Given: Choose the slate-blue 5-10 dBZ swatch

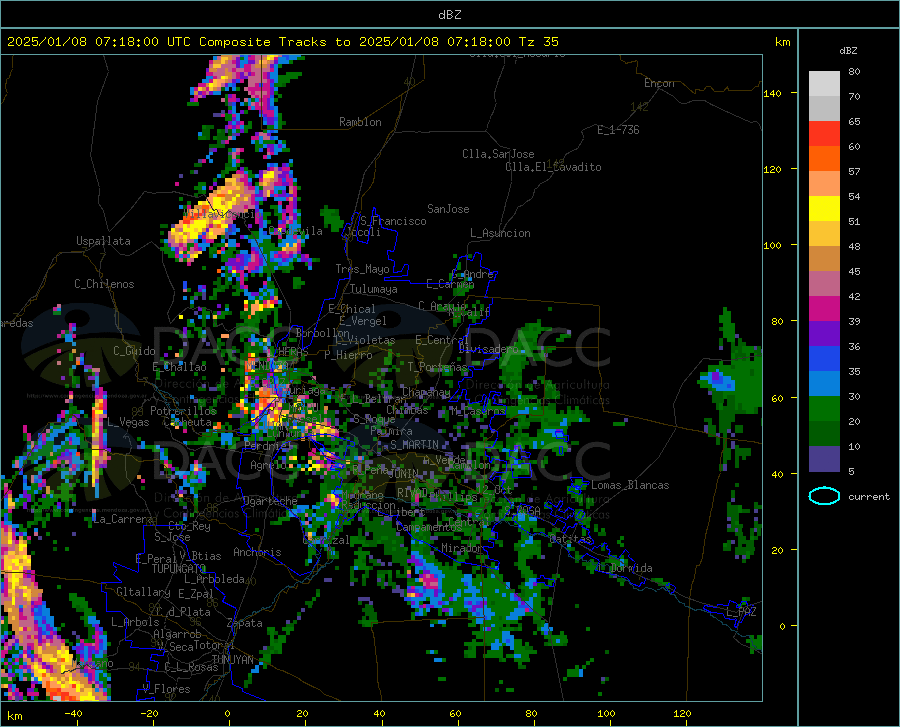Looking at the screenshot, I should (824, 459).
